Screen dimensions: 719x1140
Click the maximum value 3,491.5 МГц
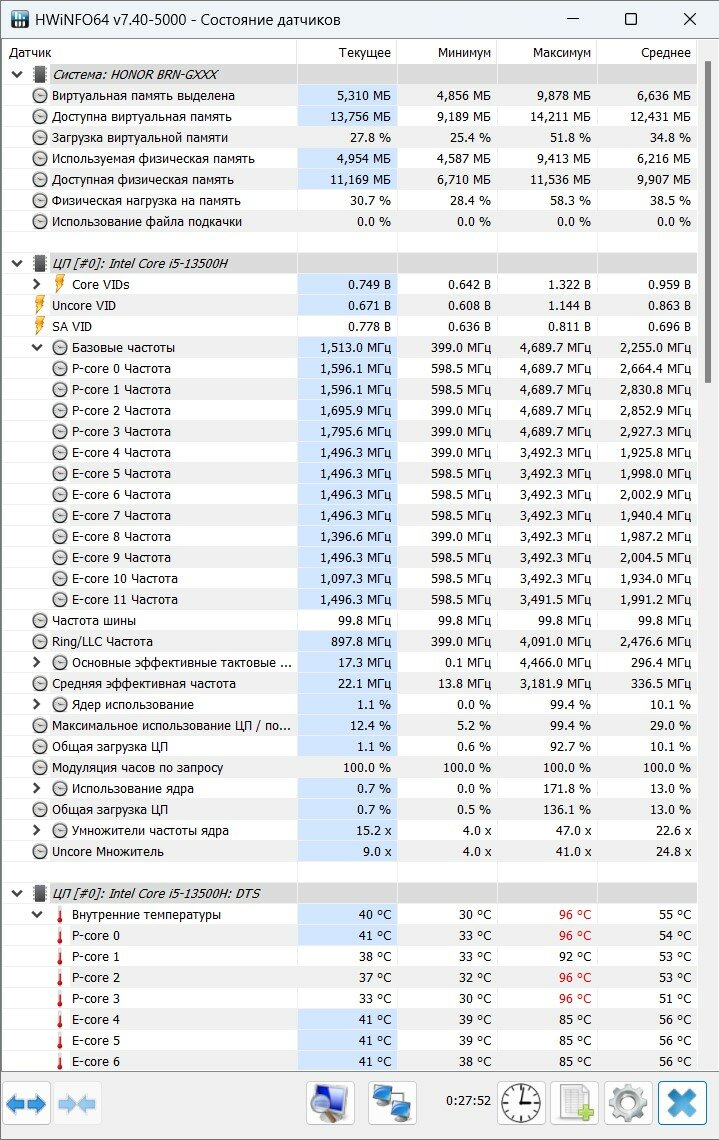[x=555, y=600]
